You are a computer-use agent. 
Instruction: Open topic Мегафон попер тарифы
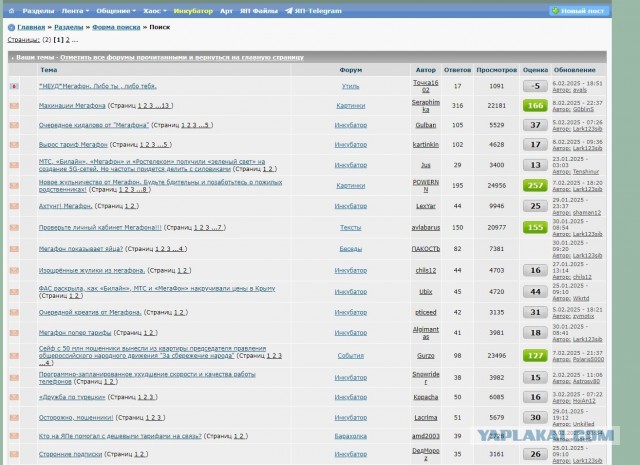point(75,333)
